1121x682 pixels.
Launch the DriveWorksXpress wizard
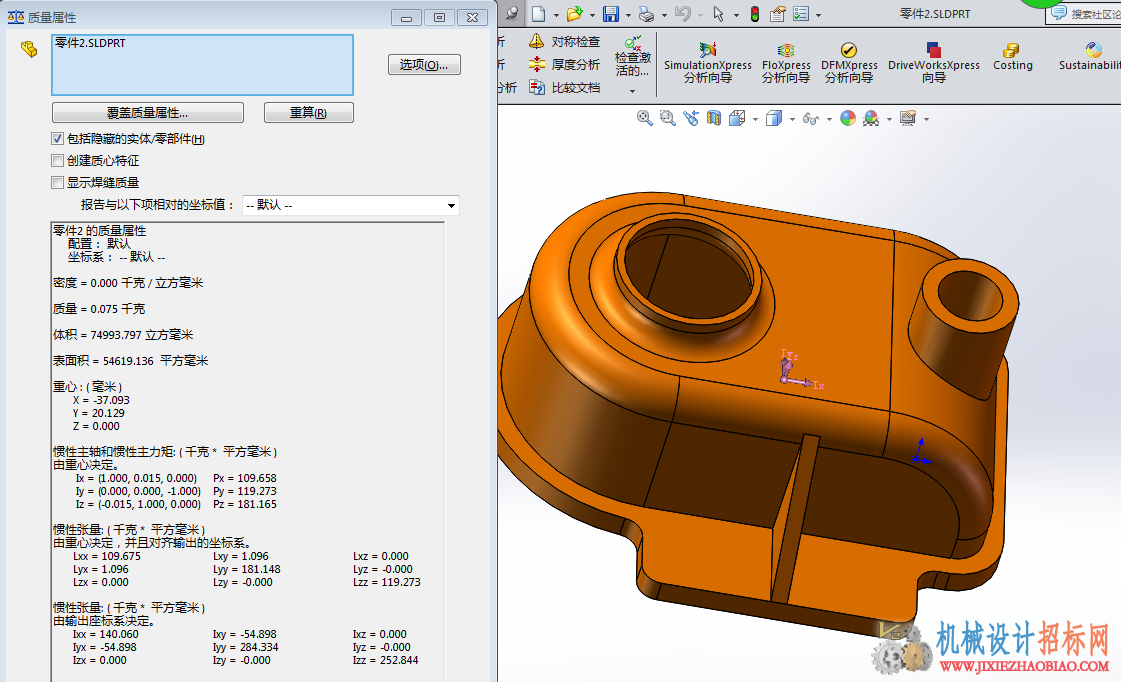click(934, 63)
